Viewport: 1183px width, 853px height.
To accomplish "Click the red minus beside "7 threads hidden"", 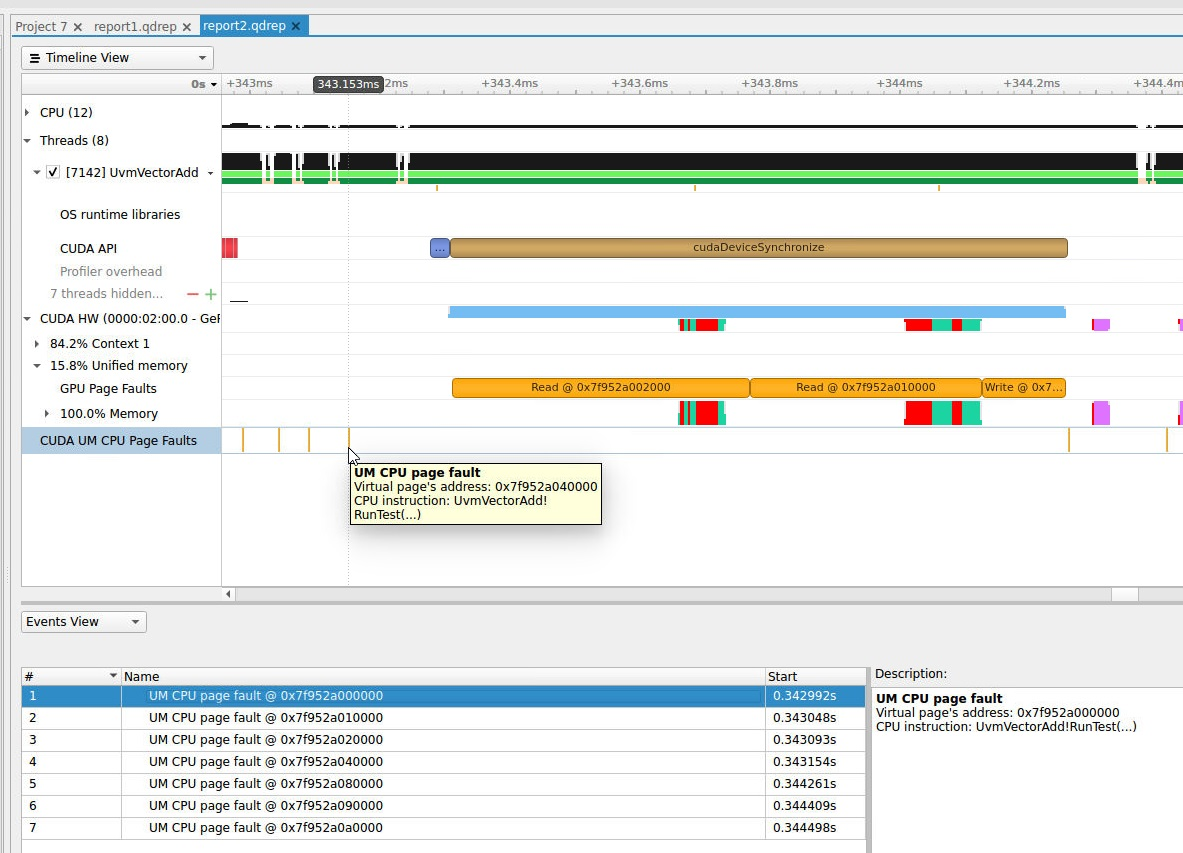I will click(x=190, y=294).
